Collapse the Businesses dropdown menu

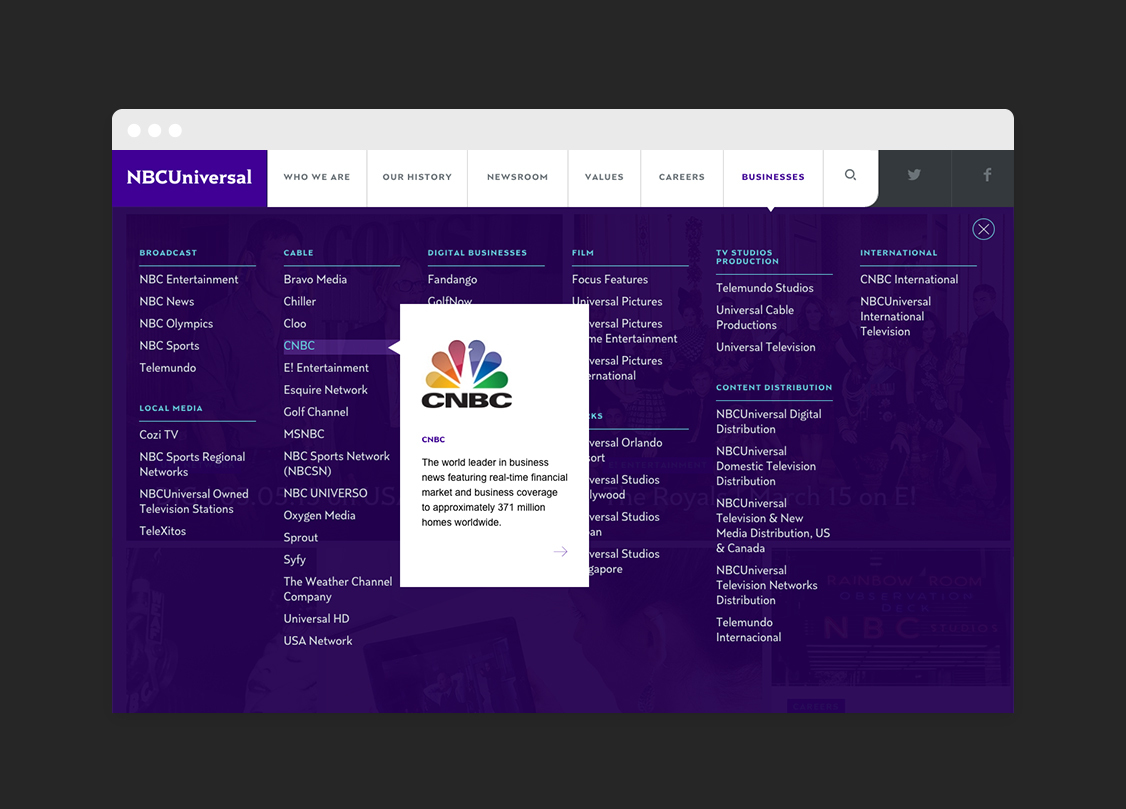click(773, 177)
